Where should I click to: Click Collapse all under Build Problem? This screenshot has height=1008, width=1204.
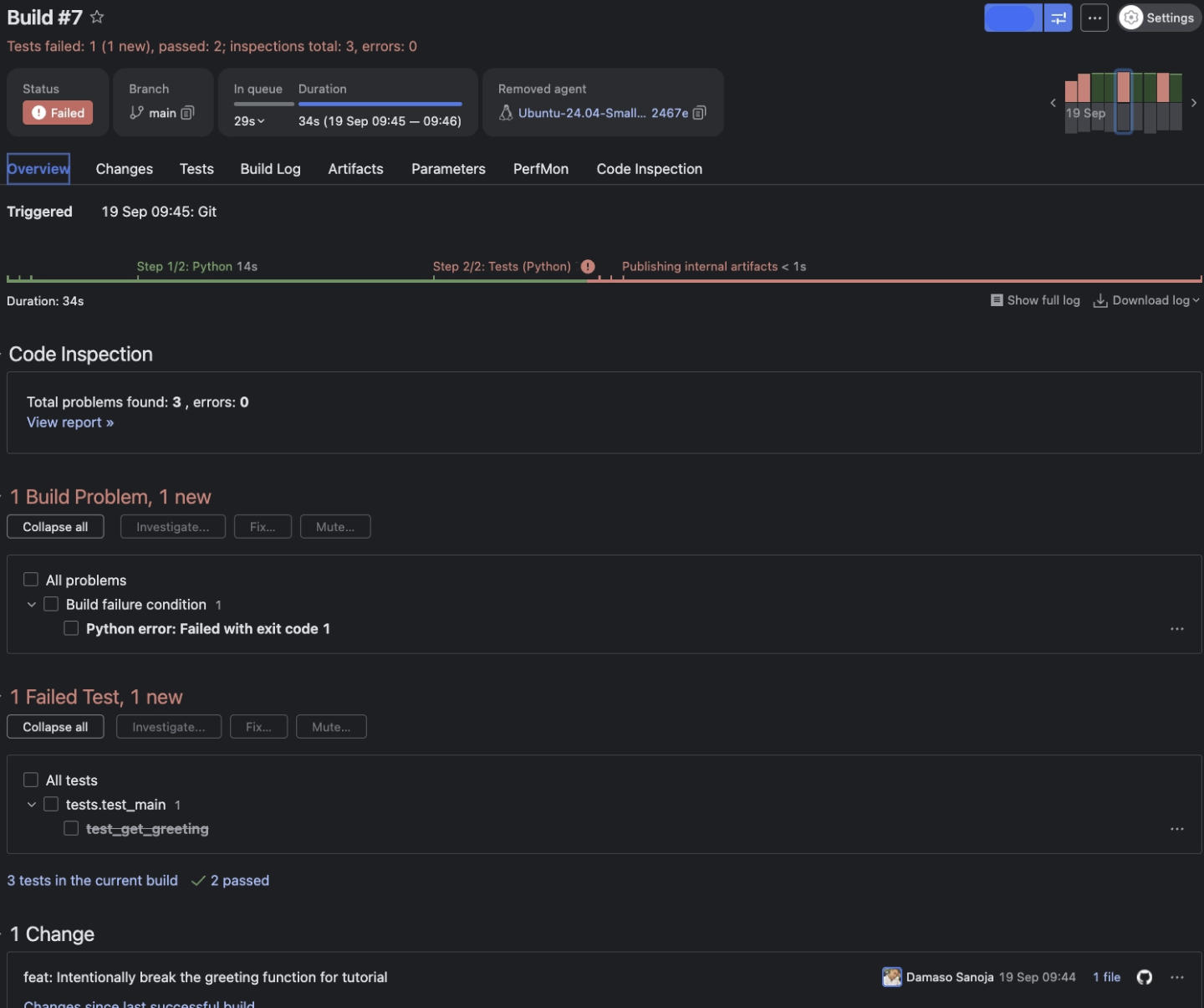point(55,527)
